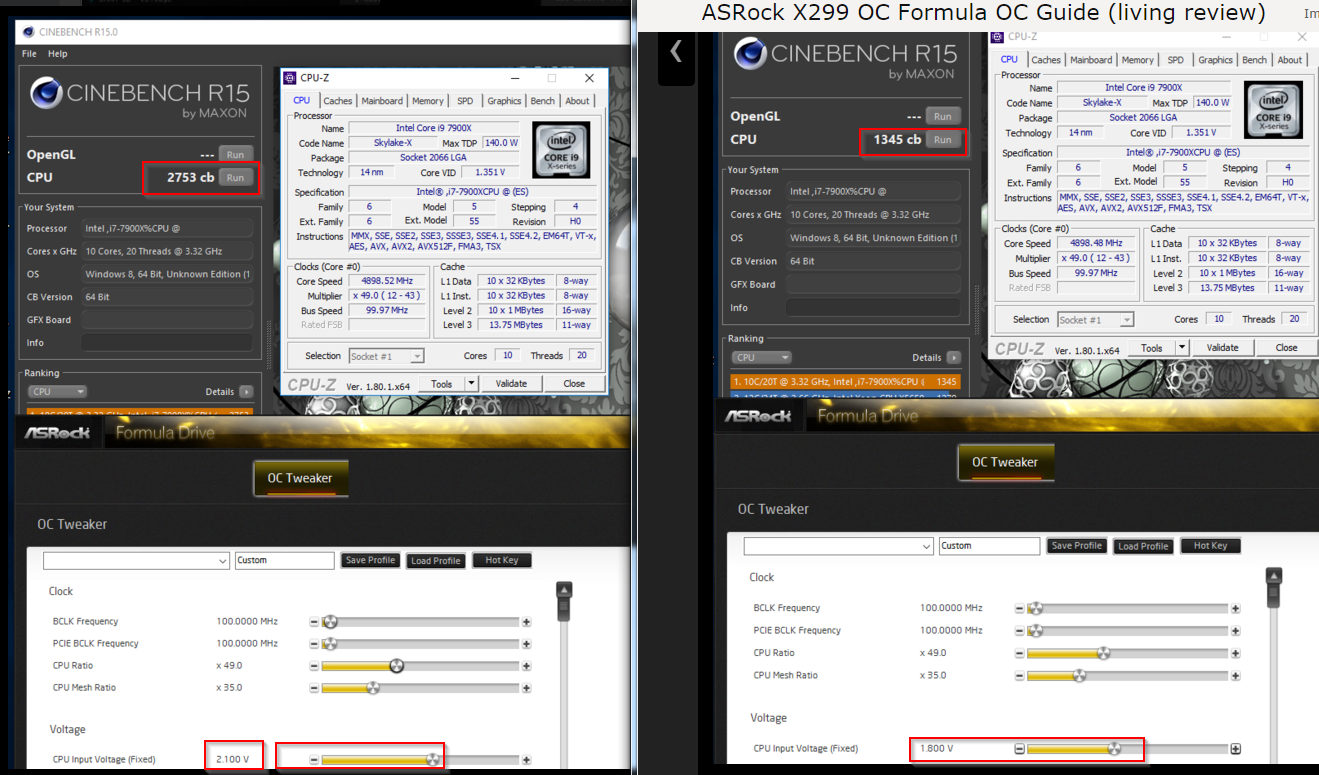This screenshot has width=1319, height=775.
Task: Increase CPU Mesh Ratio in right Formula Drive
Action: click(1235, 676)
